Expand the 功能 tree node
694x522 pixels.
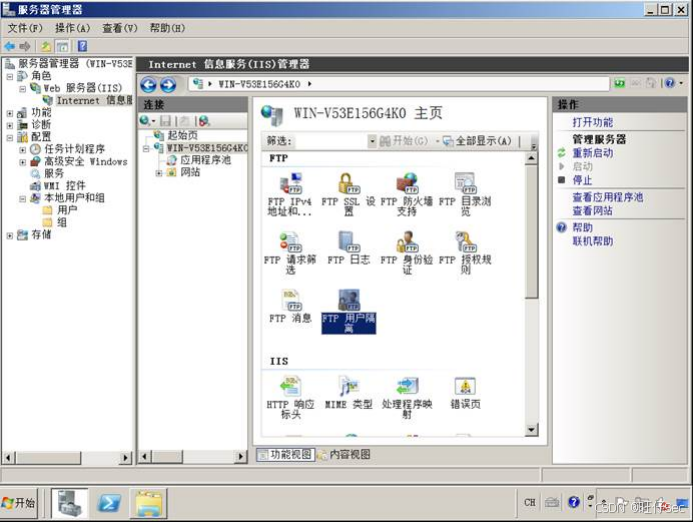10,113
